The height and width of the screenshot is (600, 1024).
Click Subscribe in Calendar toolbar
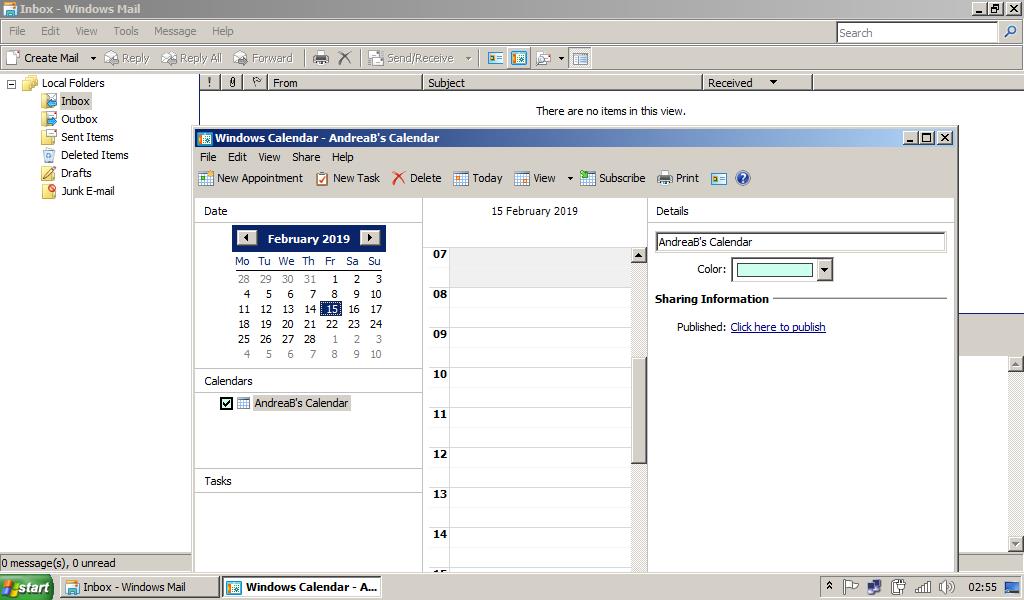click(613, 178)
